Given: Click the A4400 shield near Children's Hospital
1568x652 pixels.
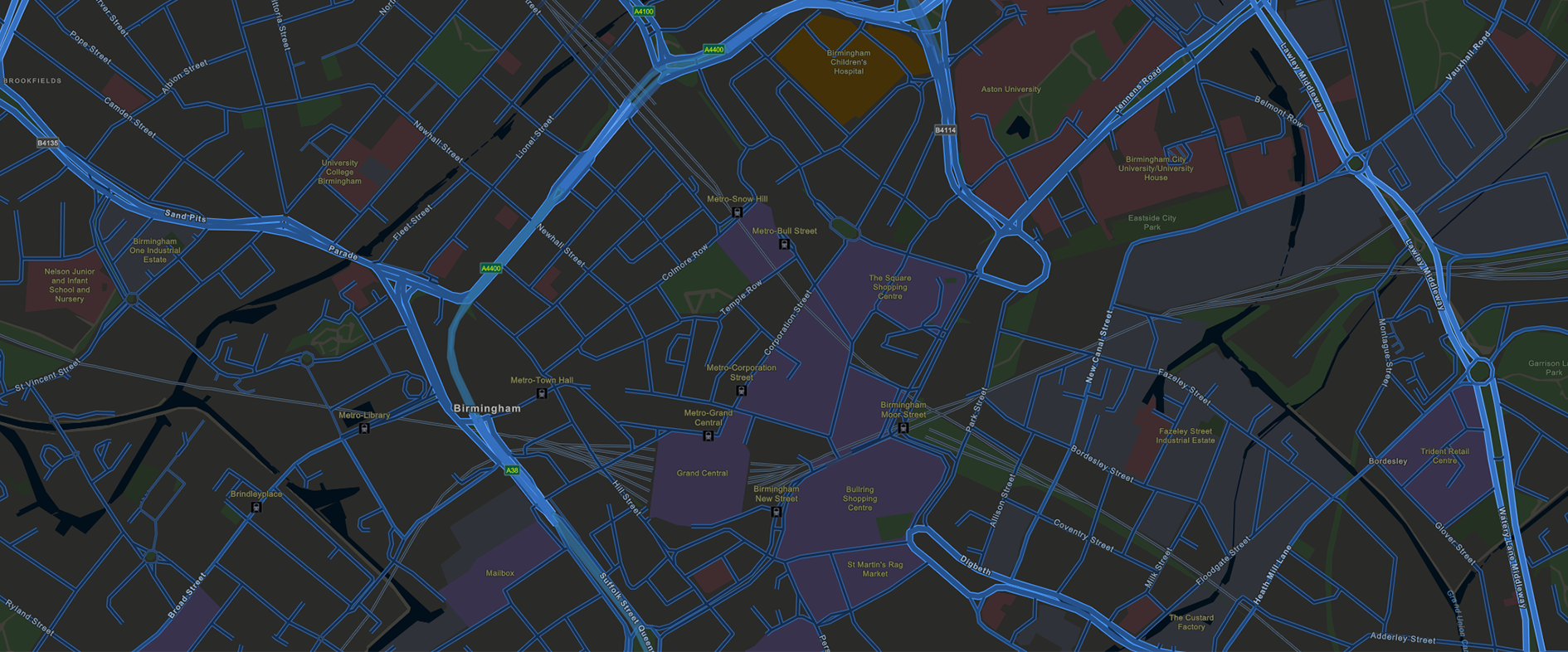Looking at the screenshot, I should click(713, 50).
